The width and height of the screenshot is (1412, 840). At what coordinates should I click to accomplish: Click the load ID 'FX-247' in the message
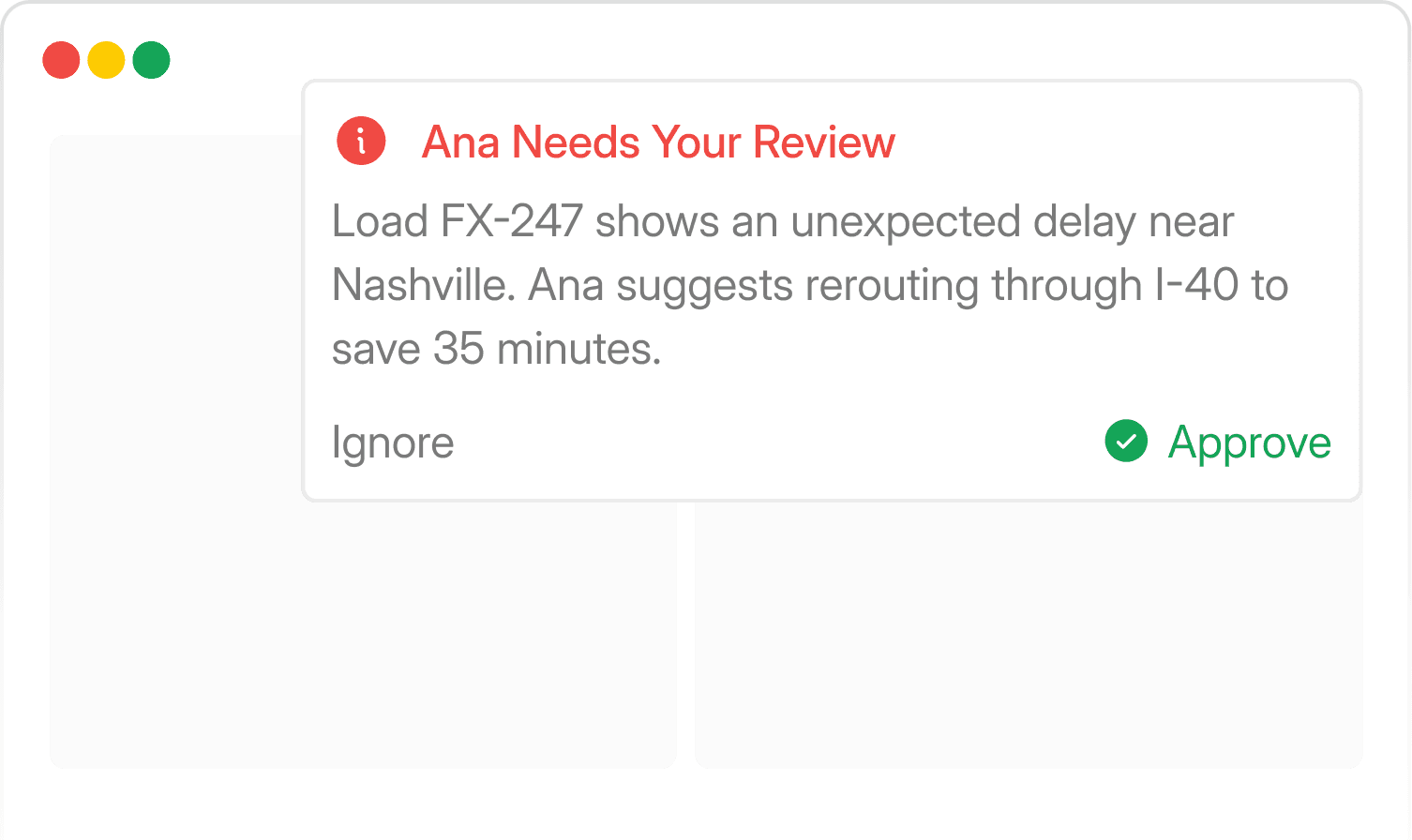tap(512, 222)
